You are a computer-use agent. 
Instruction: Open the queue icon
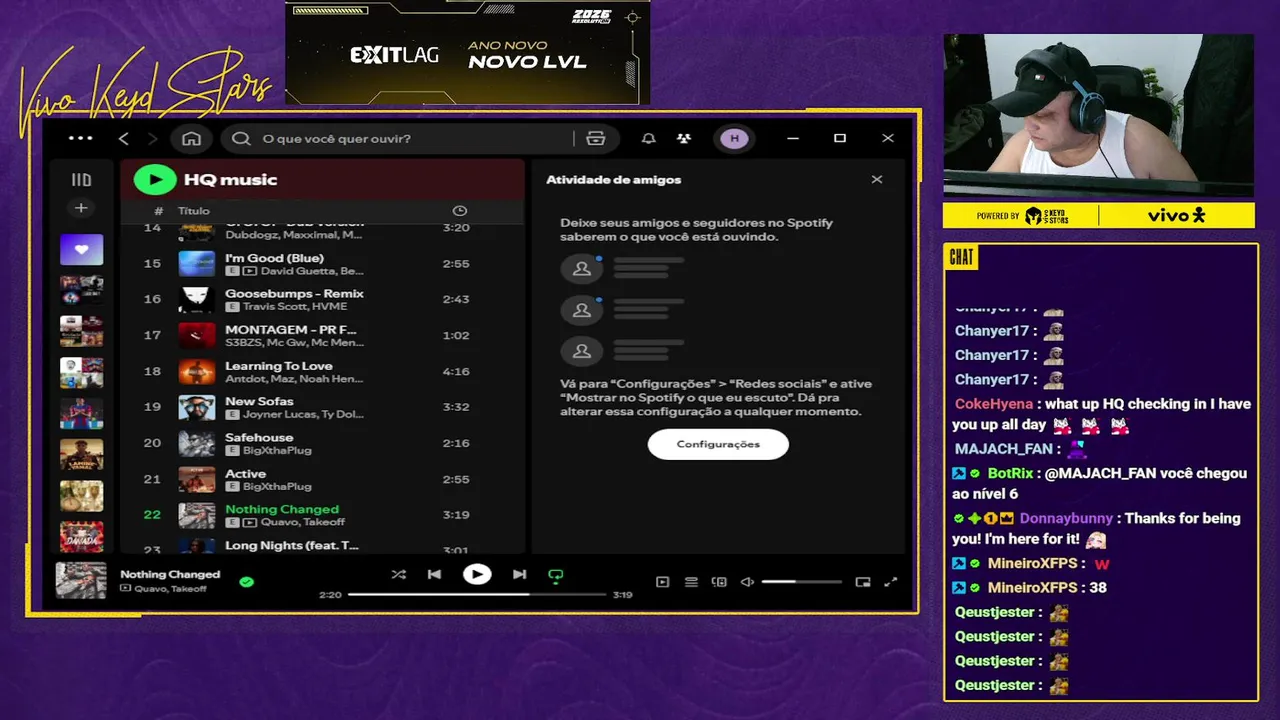(691, 582)
